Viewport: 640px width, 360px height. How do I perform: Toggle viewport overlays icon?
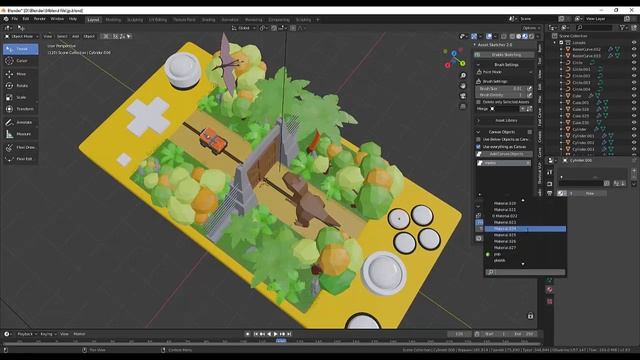click(489, 36)
